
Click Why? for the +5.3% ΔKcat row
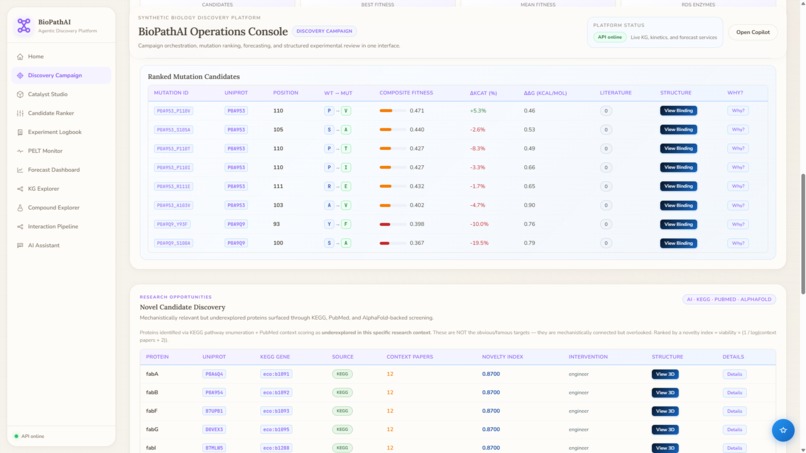(x=738, y=111)
